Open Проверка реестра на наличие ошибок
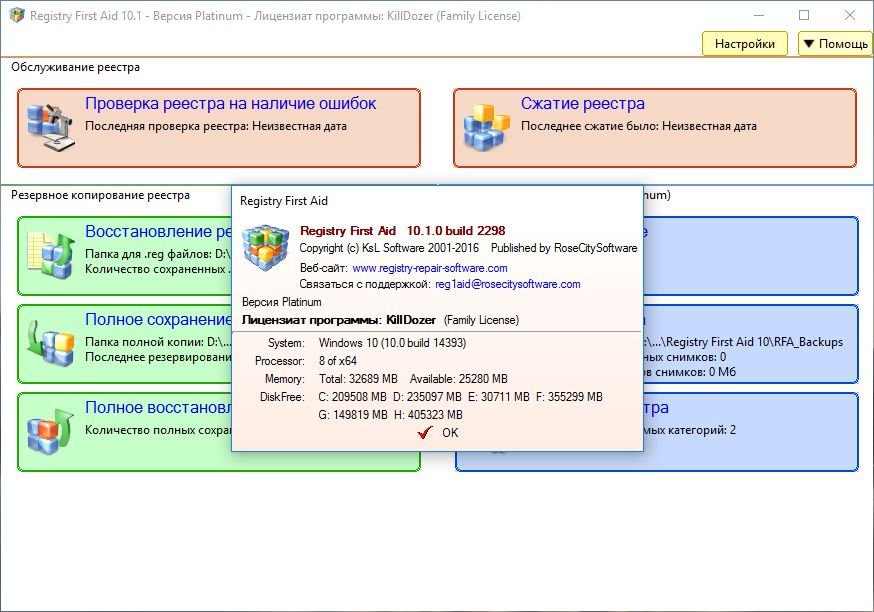Image resolution: width=874 pixels, height=612 pixels. [230, 104]
